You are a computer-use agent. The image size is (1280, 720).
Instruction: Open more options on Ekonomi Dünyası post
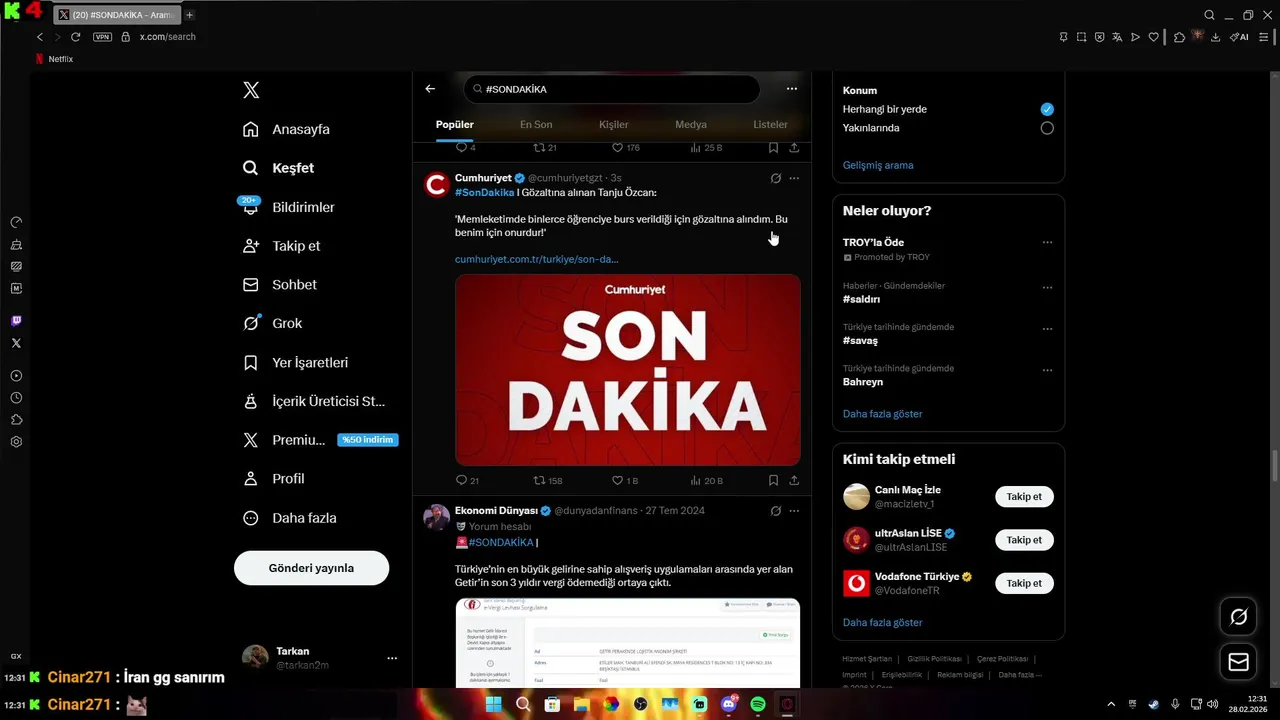tap(794, 510)
